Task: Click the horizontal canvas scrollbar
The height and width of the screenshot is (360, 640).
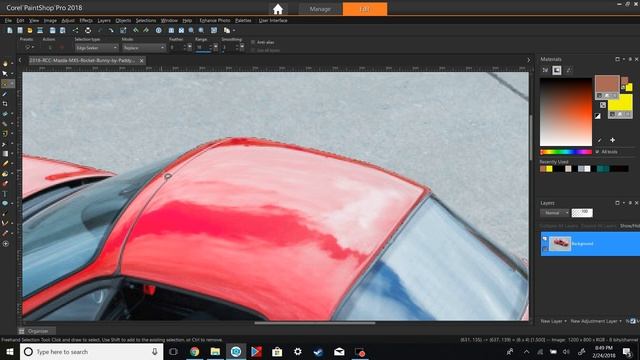Action: [x=314, y=323]
